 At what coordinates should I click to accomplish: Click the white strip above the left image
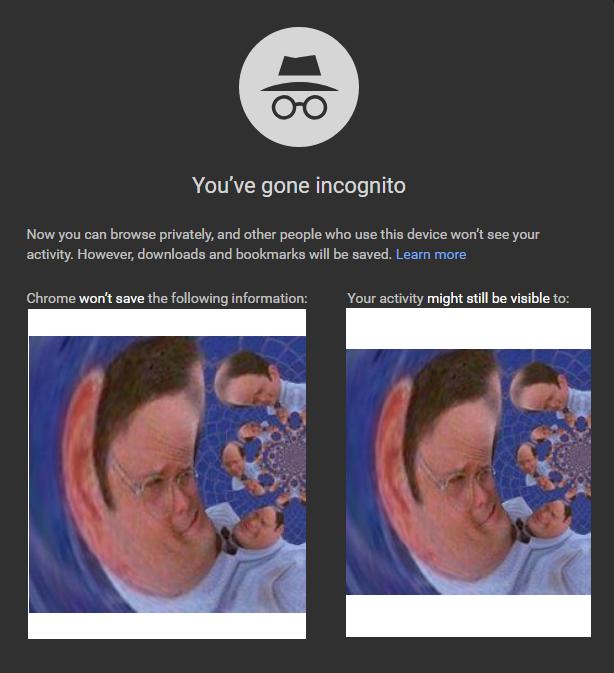167,322
